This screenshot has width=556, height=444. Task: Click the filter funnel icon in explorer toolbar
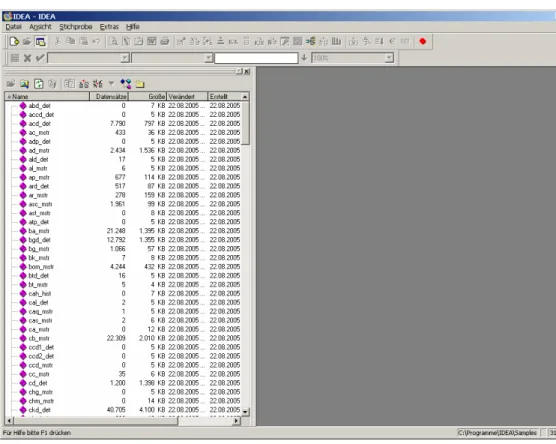[111, 84]
